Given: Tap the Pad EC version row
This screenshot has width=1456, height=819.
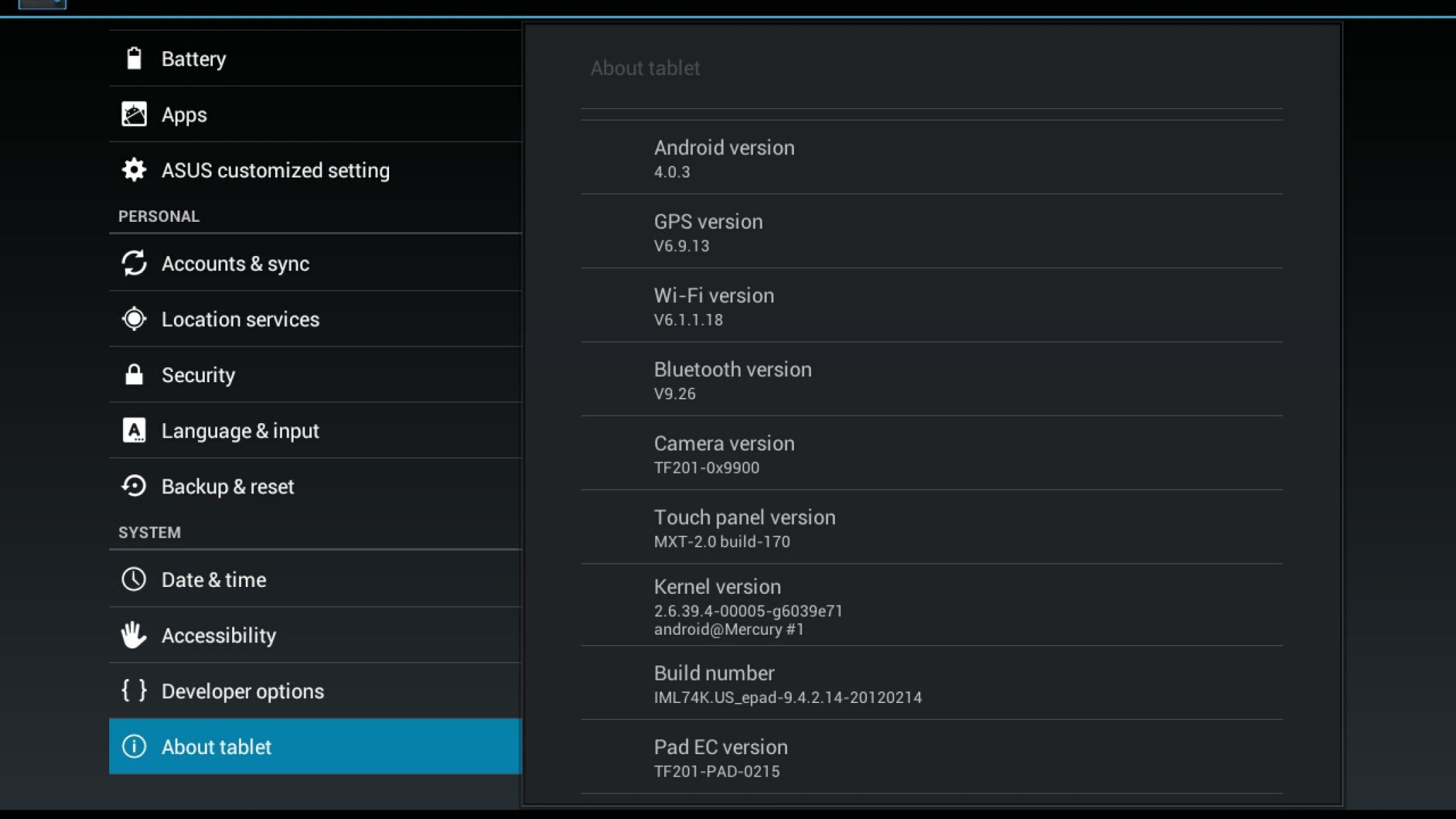Looking at the screenshot, I should coord(931,758).
